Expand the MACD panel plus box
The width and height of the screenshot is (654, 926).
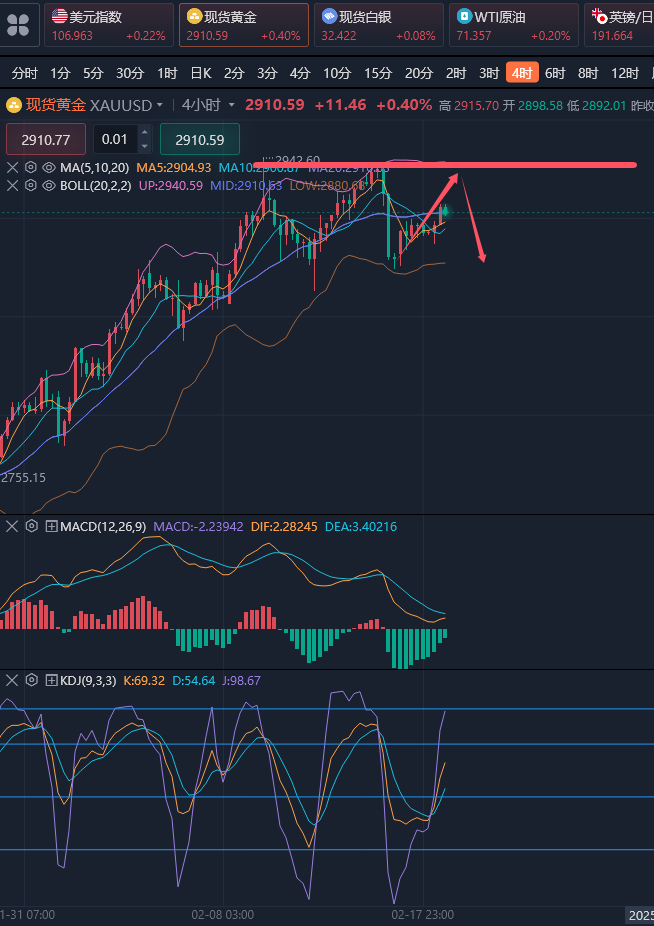(x=52, y=526)
